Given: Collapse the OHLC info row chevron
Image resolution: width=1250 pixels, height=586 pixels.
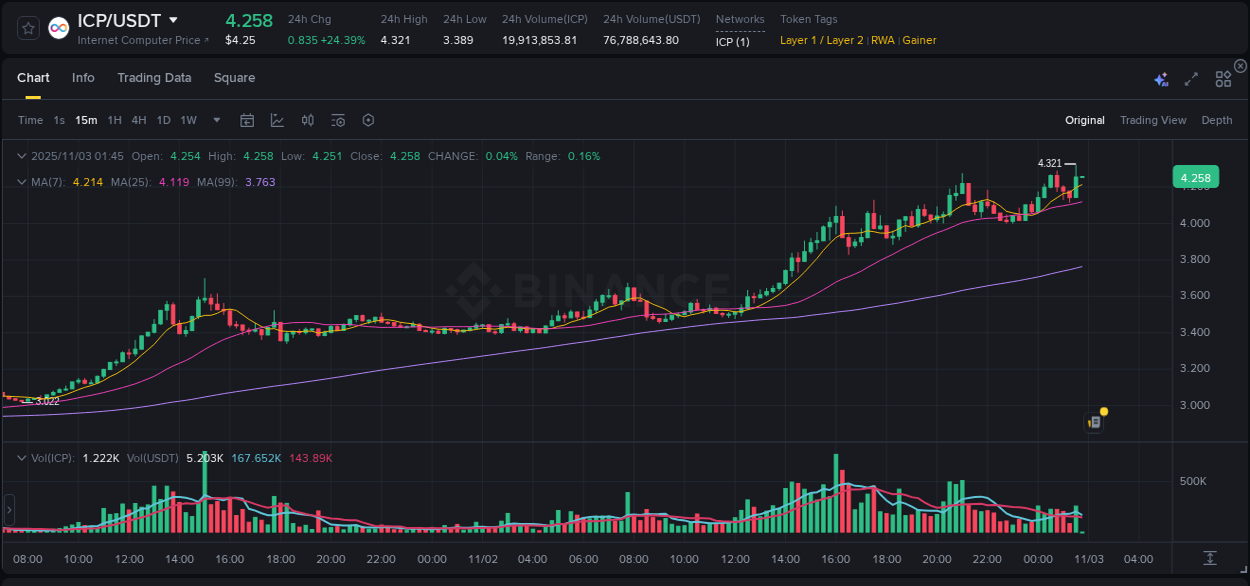Looking at the screenshot, I should point(21,156).
